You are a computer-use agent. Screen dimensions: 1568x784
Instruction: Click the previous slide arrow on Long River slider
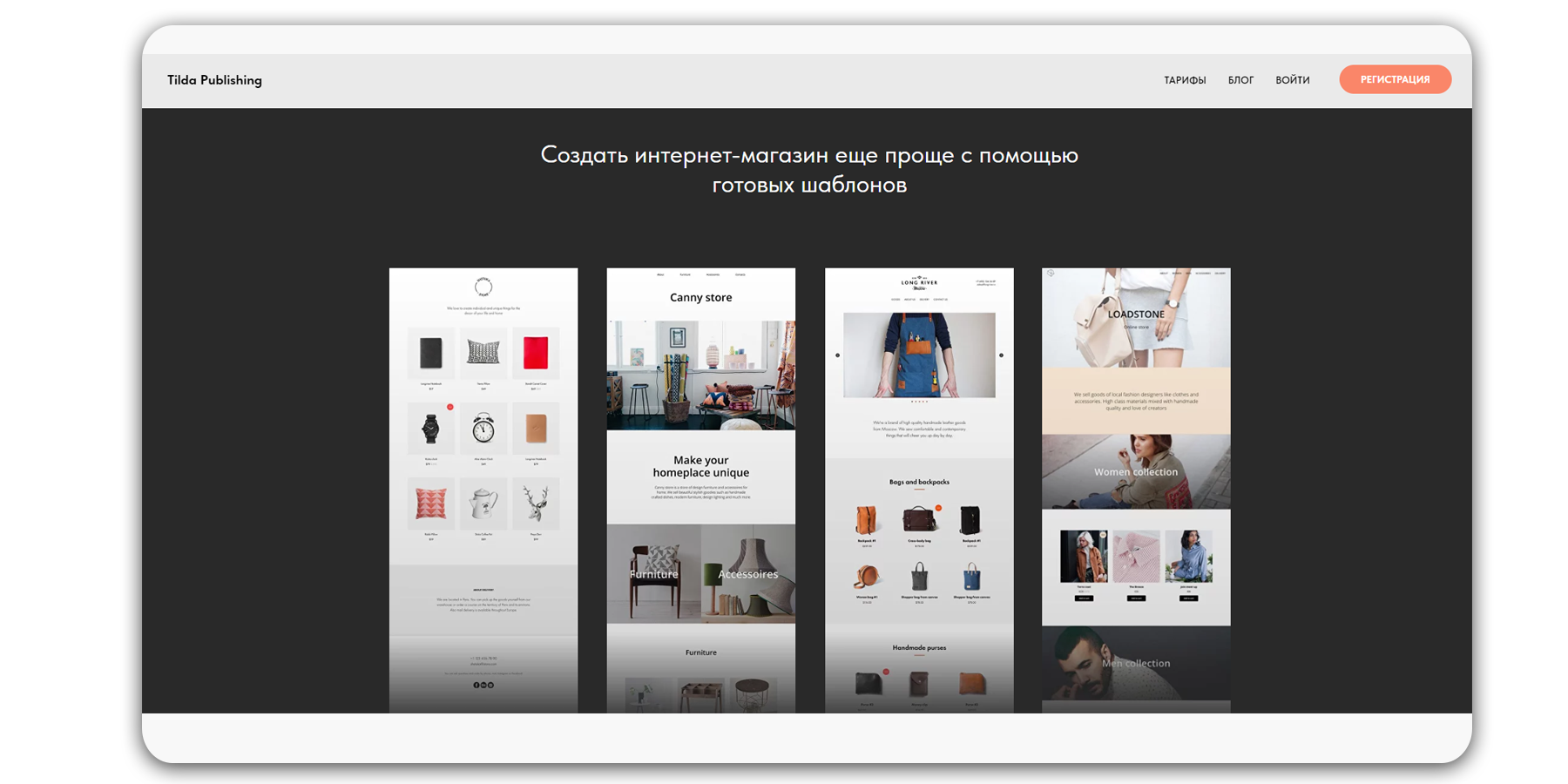[838, 355]
